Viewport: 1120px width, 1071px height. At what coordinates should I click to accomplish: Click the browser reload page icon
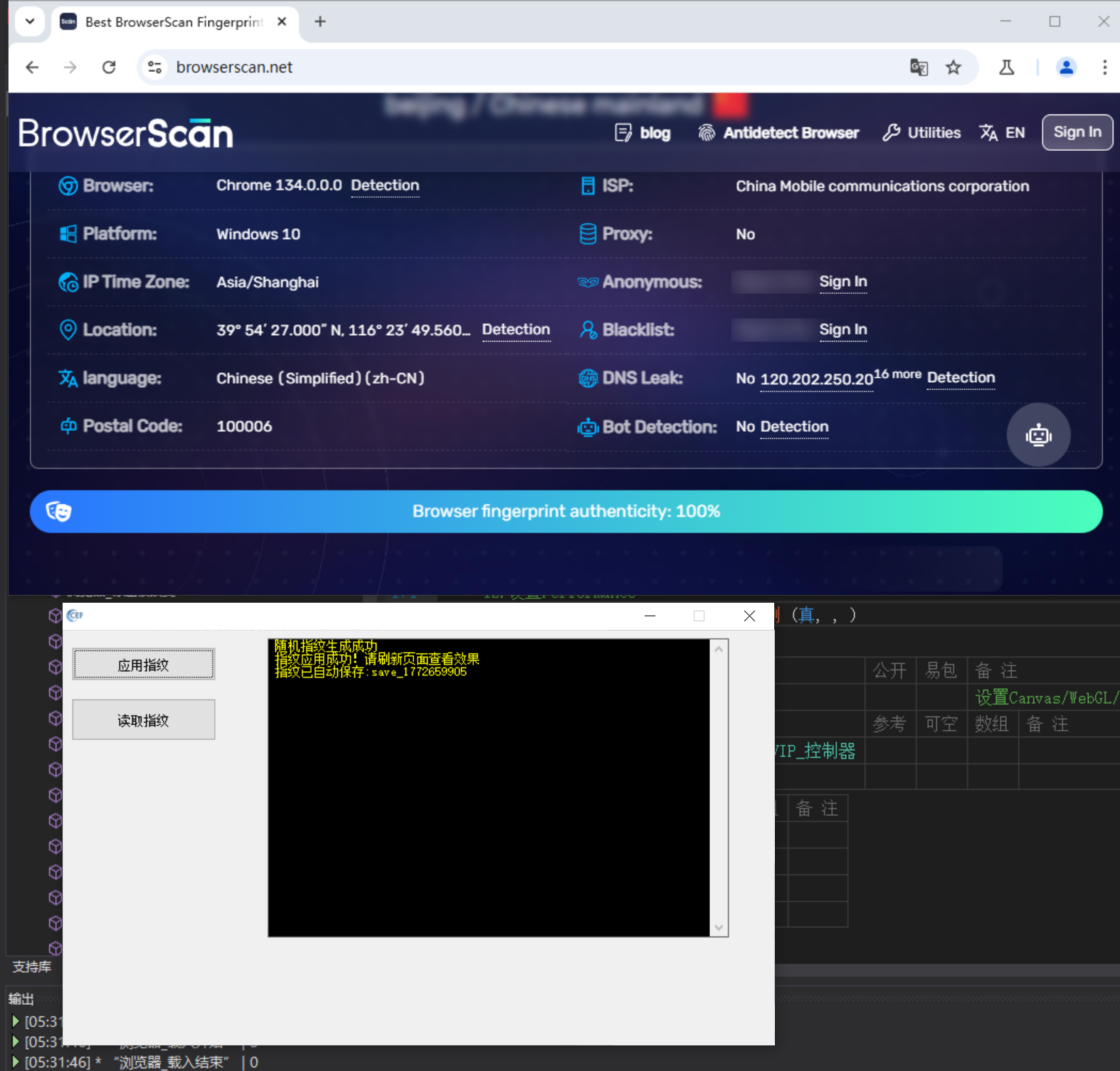109,68
